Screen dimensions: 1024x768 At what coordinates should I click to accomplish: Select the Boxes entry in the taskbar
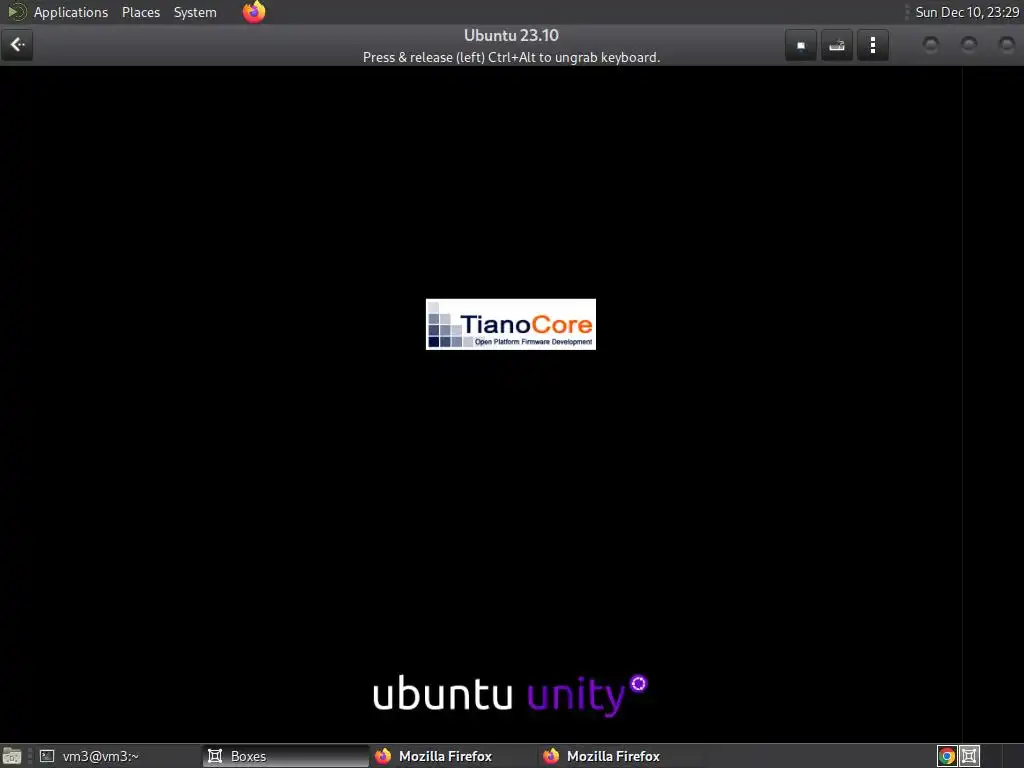286,756
